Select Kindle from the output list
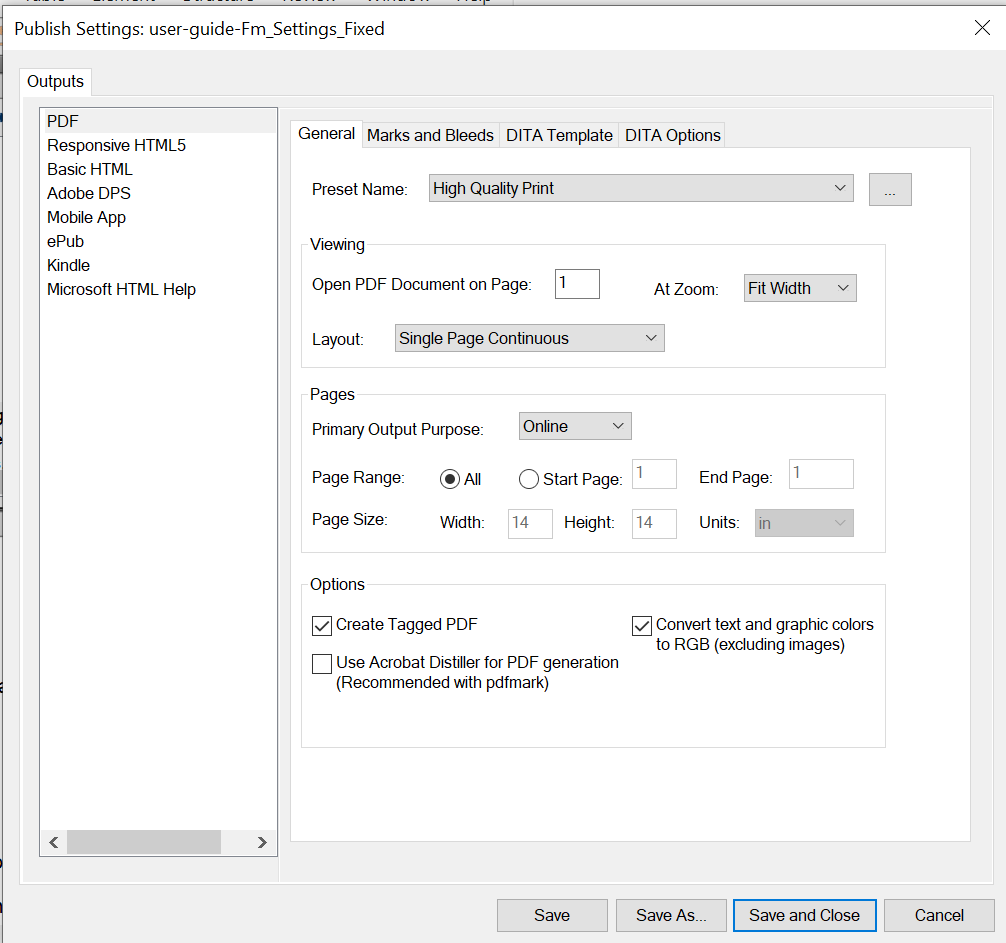The width and height of the screenshot is (1006, 943). tap(68, 265)
